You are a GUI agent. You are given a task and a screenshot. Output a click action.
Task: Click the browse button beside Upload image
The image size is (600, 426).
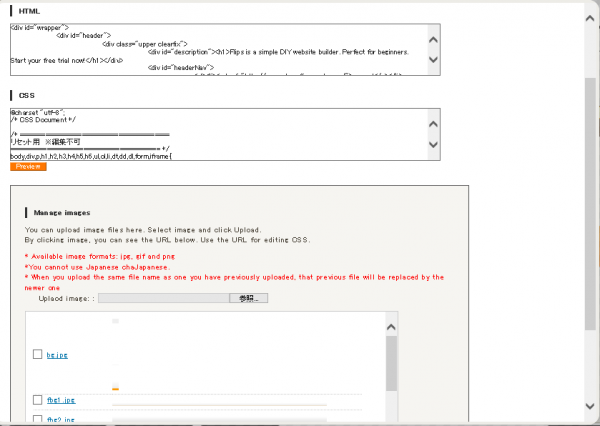[x=248, y=299]
